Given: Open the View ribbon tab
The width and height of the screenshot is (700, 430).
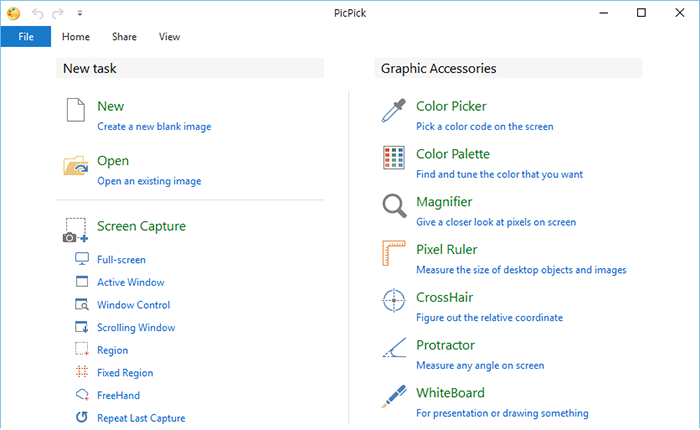Looking at the screenshot, I should point(169,37).
